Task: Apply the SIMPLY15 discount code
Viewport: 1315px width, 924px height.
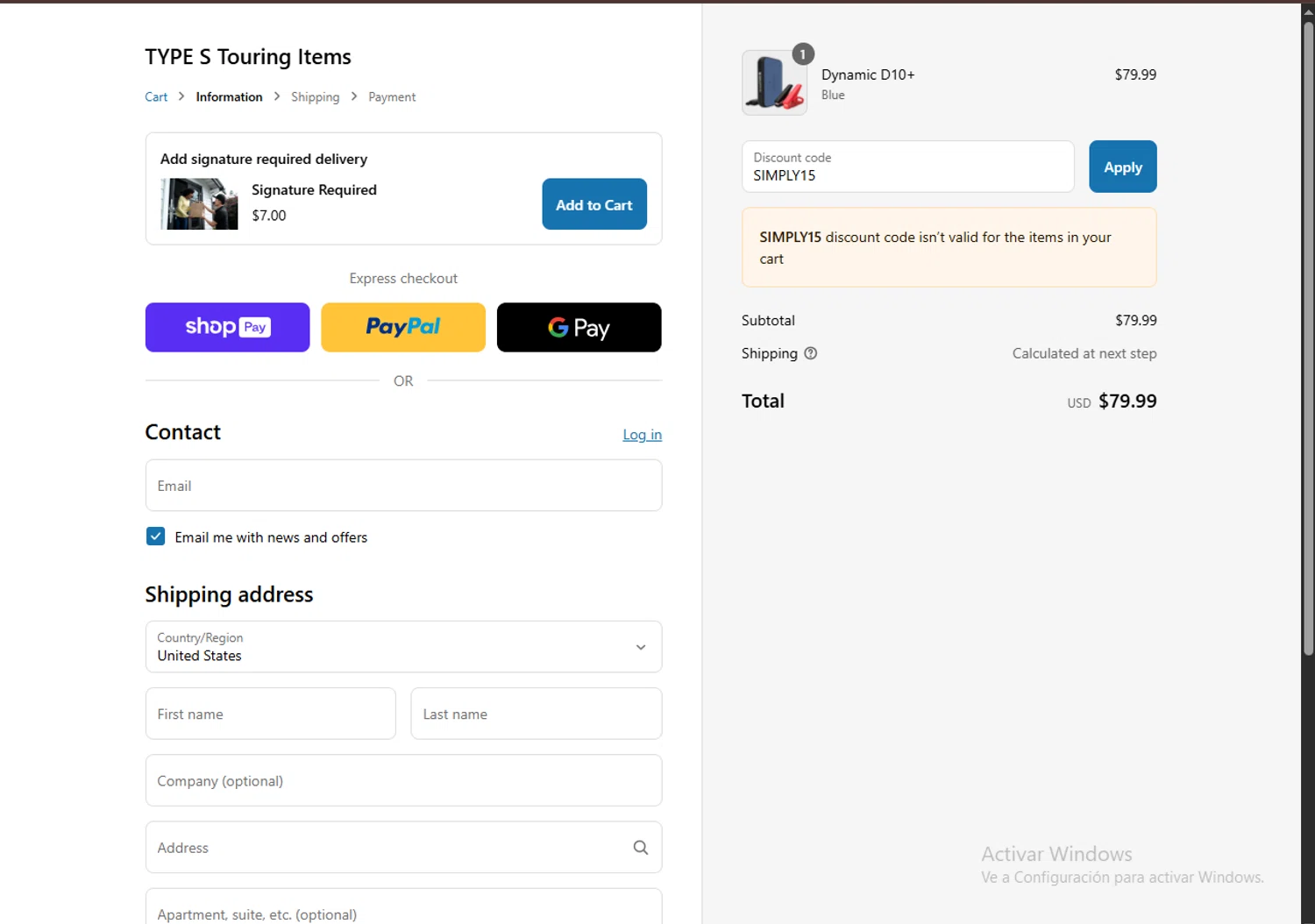Action: (x=1123, y=167)
